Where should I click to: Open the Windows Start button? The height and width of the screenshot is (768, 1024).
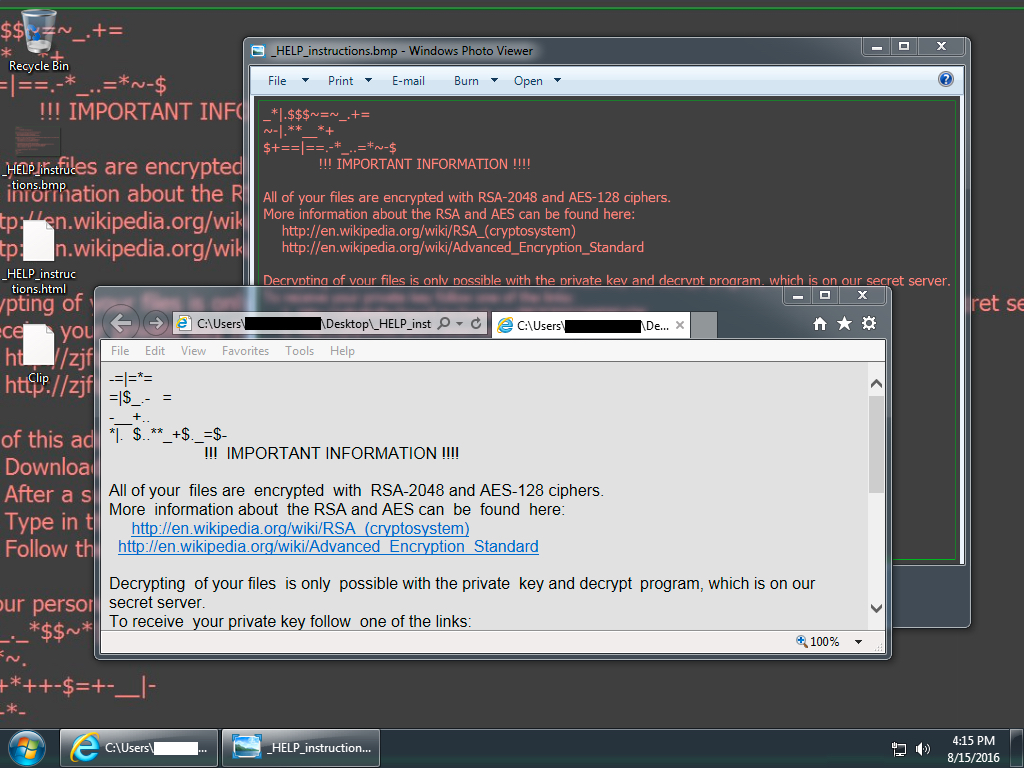pyautogui.click(x=27, y=747)
